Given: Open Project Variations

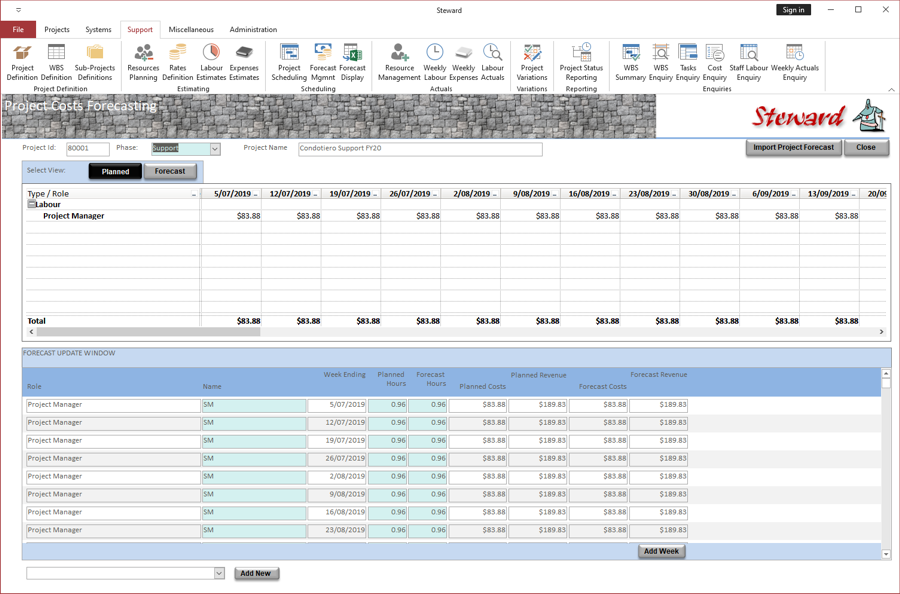Looking at the screenshot, I should 532,63.
